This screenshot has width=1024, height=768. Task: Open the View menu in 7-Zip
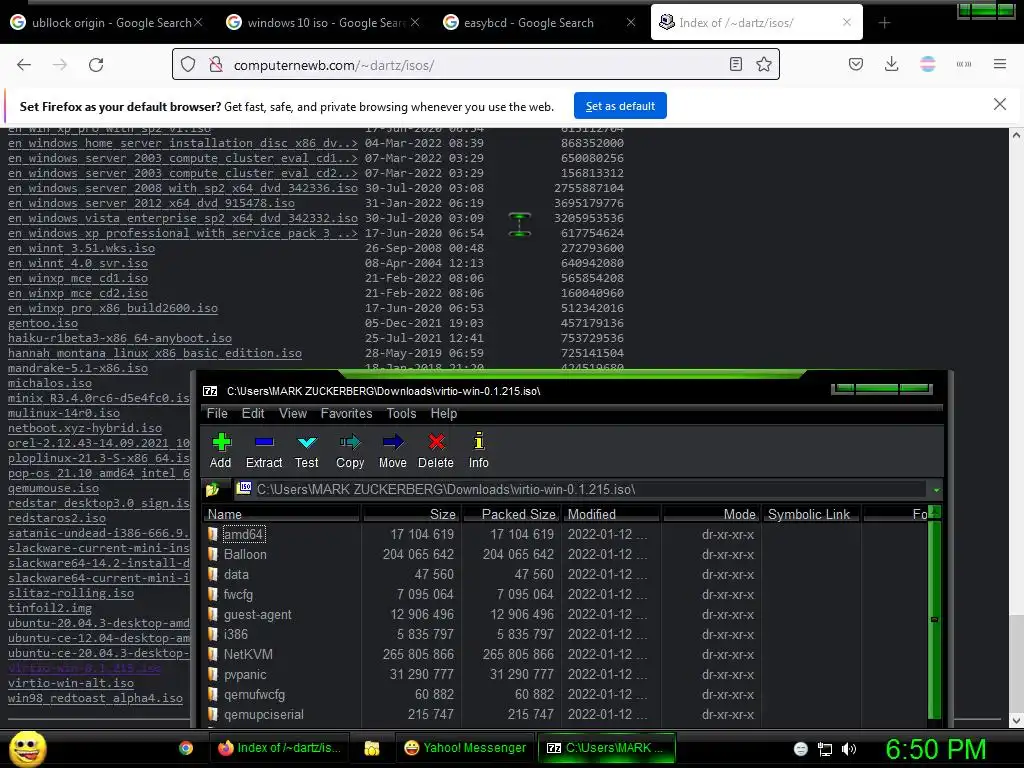[293, 413]
